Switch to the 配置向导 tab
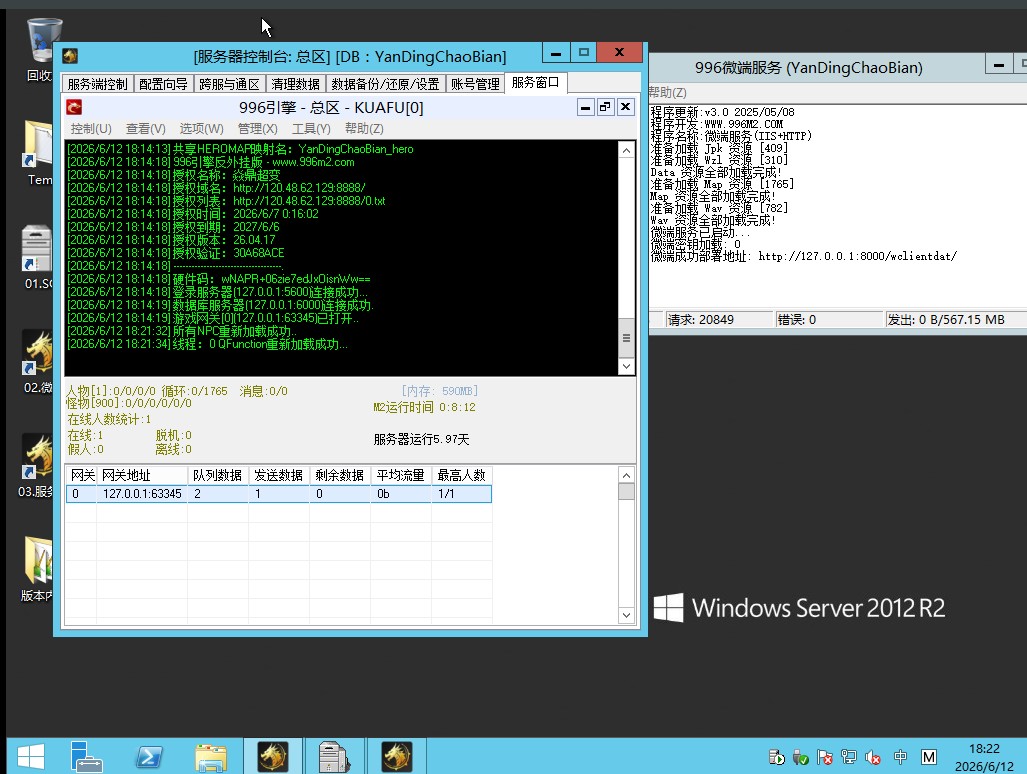This screenshot has width=1027, height=774. coord(163,84)
